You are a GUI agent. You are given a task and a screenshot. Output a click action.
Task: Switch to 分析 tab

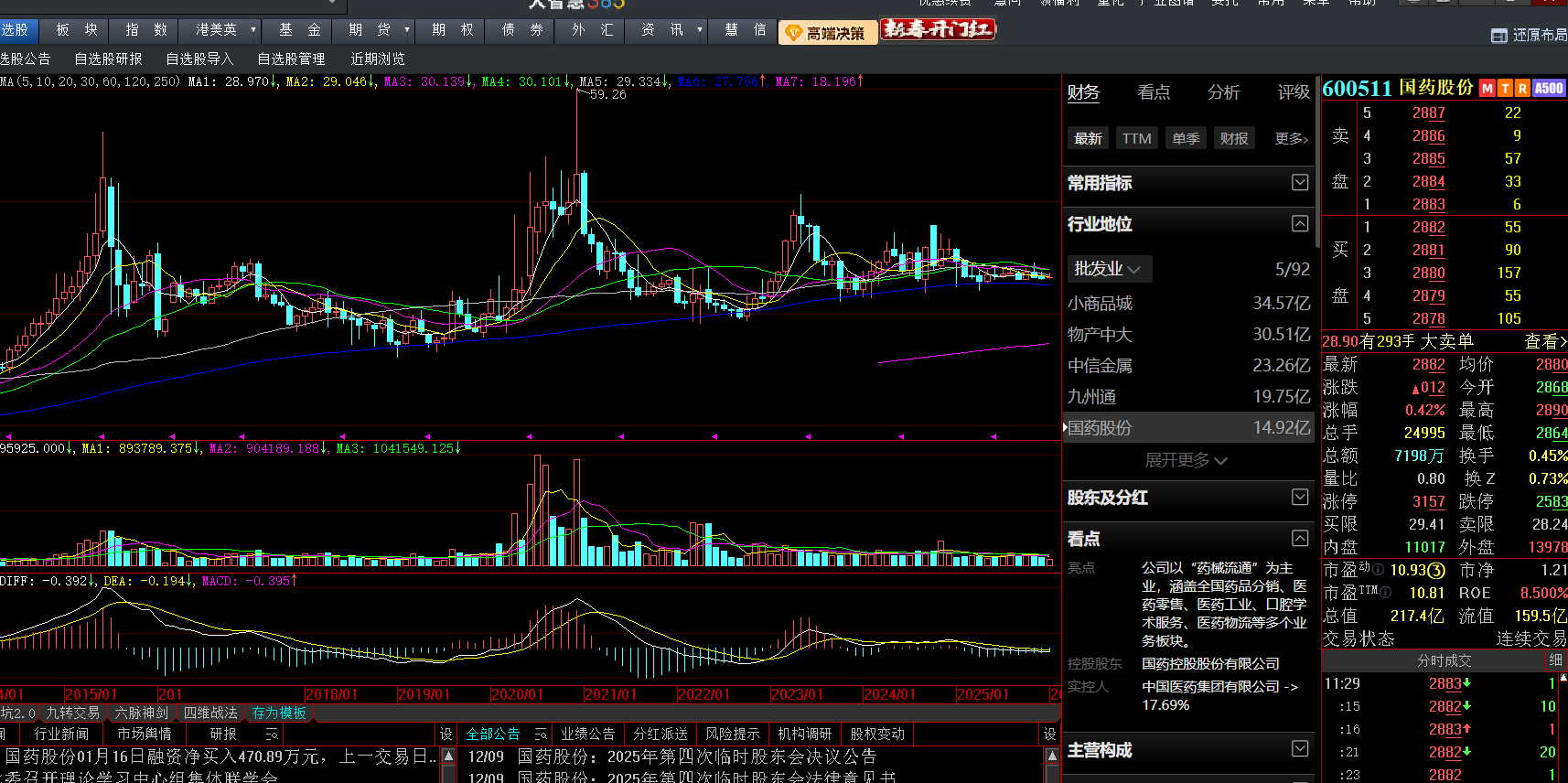pos(1224,92)
